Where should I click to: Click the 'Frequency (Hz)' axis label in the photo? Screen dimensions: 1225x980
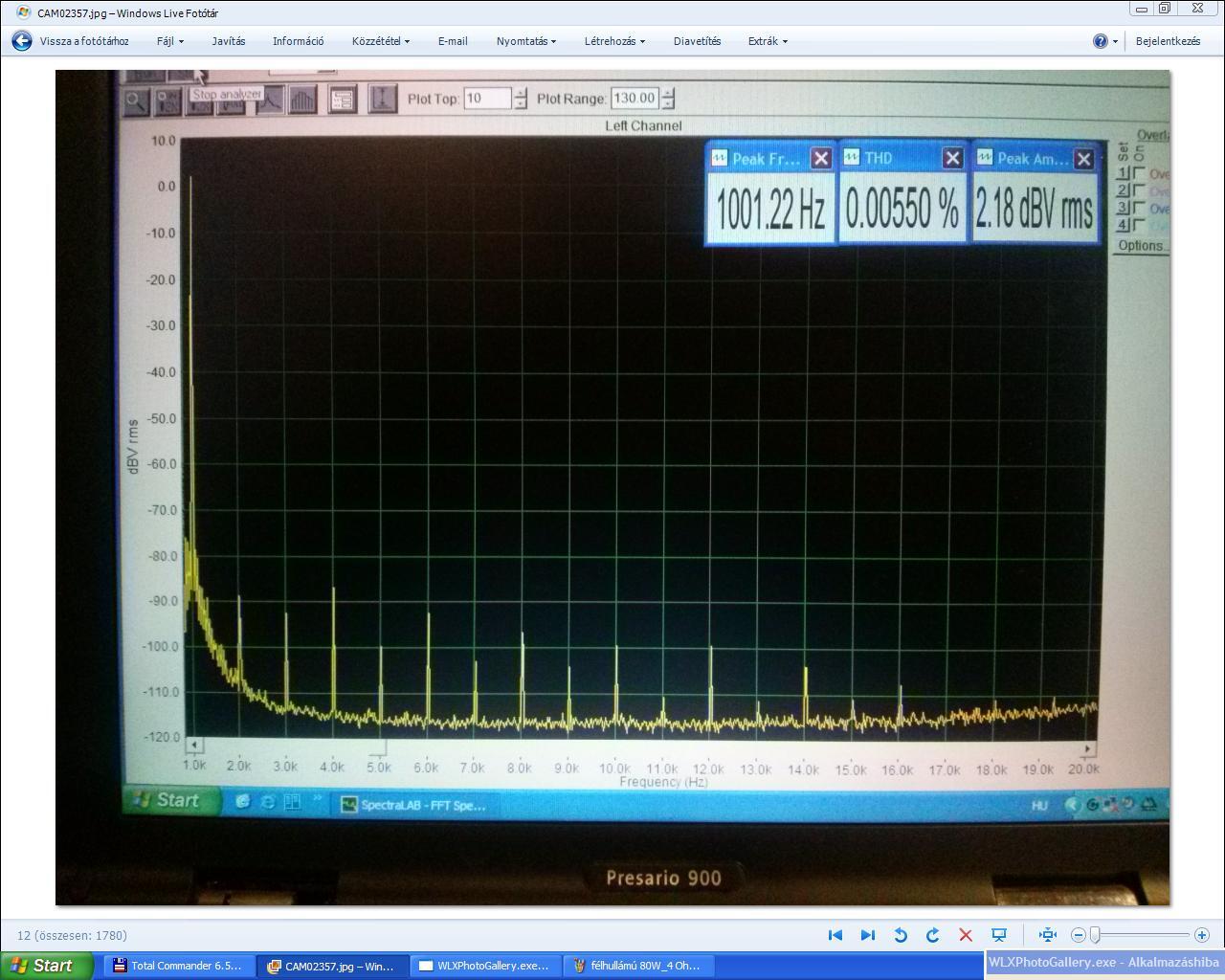663,782
